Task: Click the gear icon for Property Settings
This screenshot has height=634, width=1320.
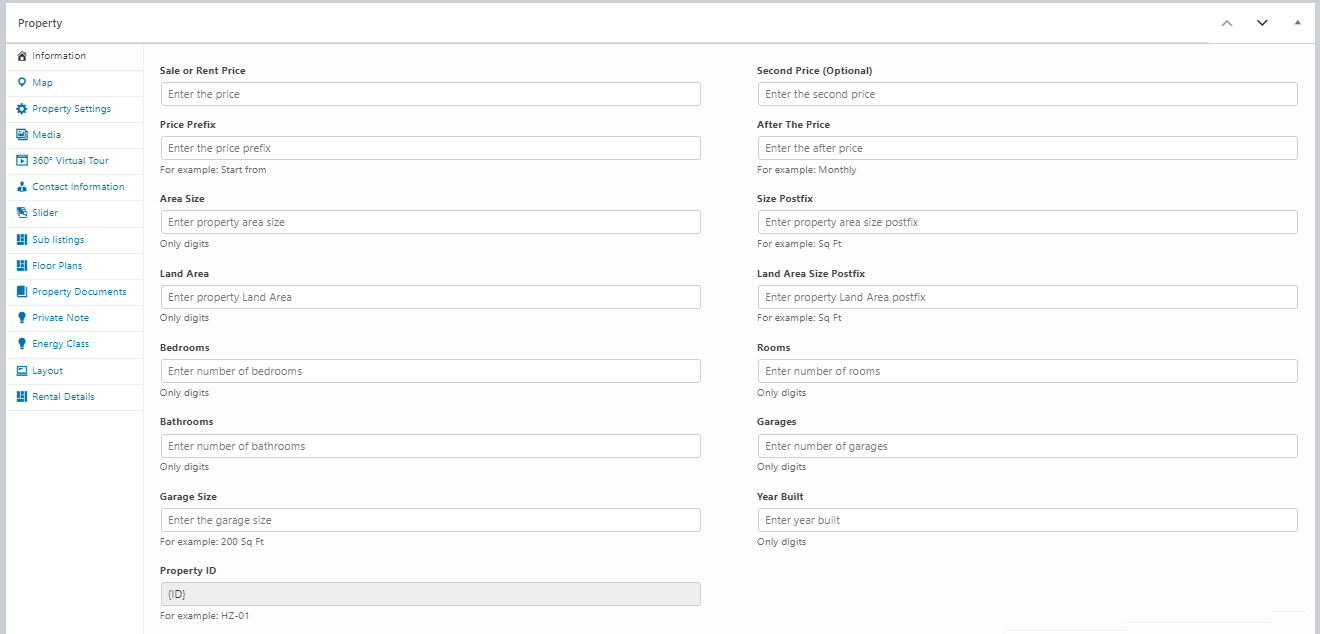Action: pos(22,109)
